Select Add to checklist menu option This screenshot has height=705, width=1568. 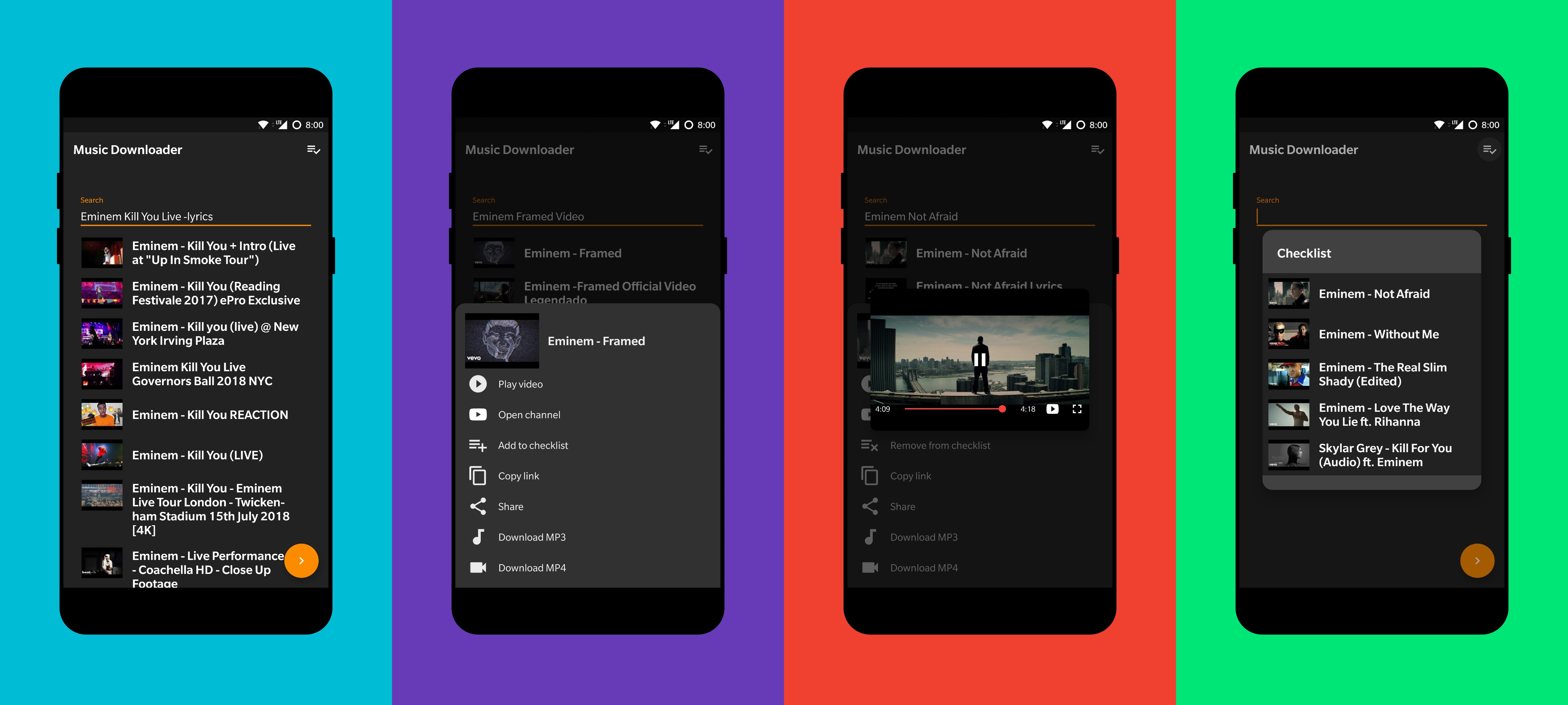[x=533, y=445]
